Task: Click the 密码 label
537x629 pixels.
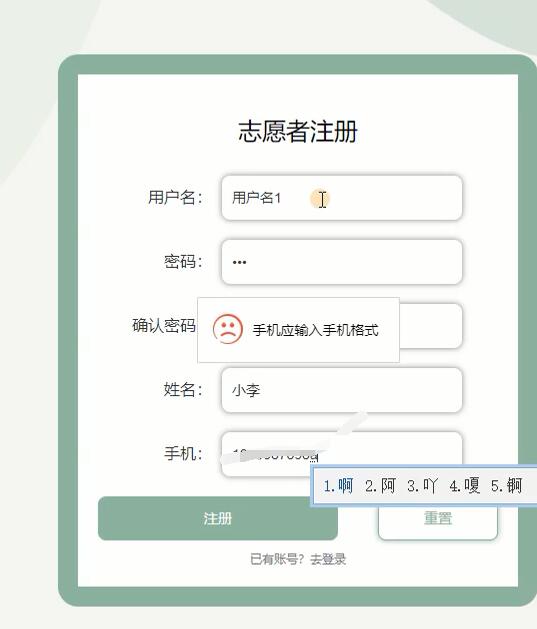Action: [184, 262]
